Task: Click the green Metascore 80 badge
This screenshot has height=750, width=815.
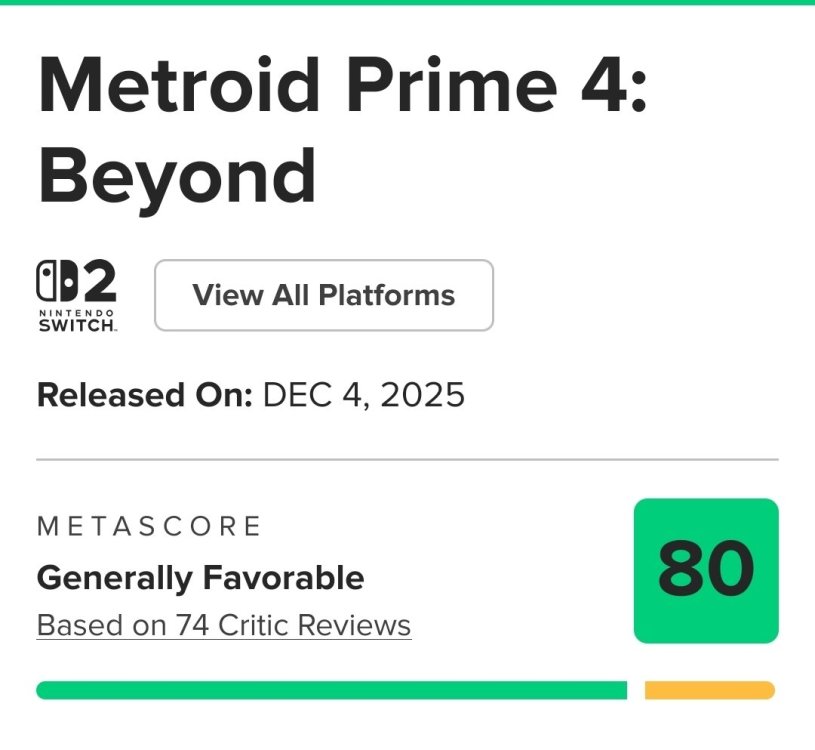Action: [706, 570]
